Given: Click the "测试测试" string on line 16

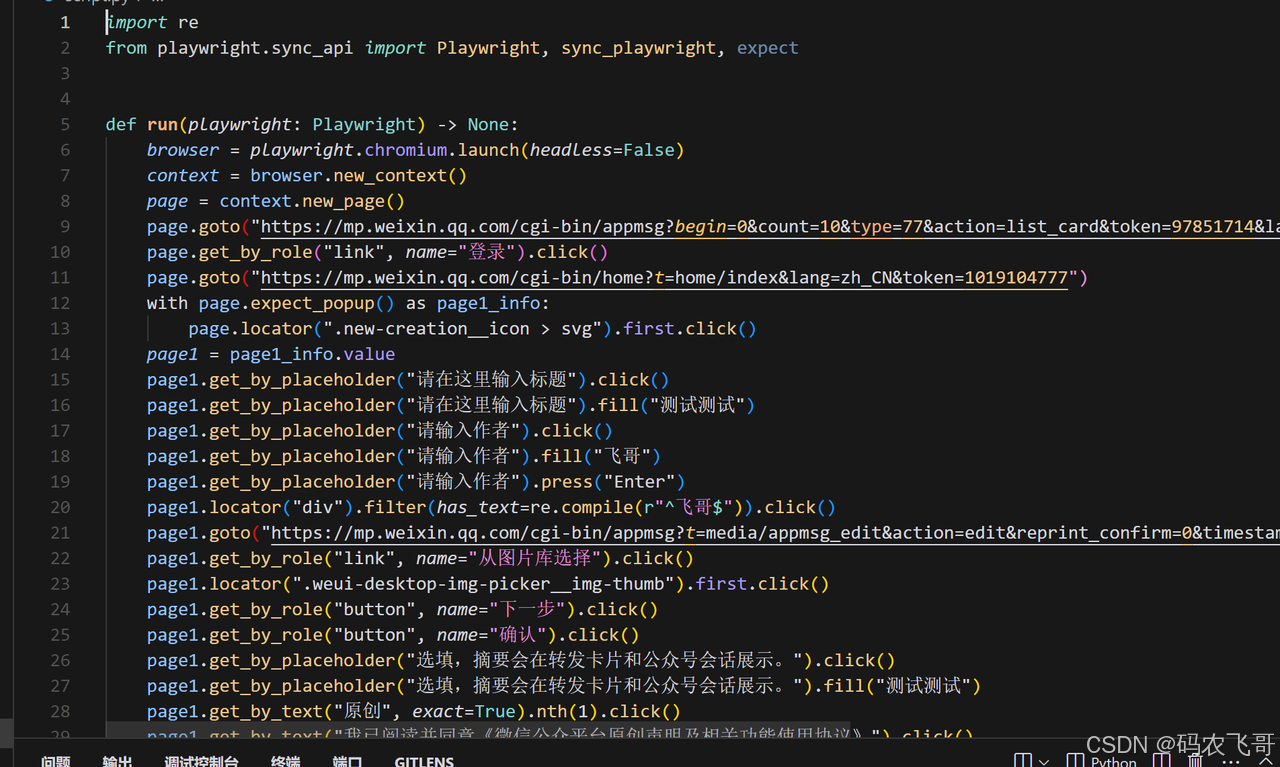Looking at the screenshot, I should point(696,405).
